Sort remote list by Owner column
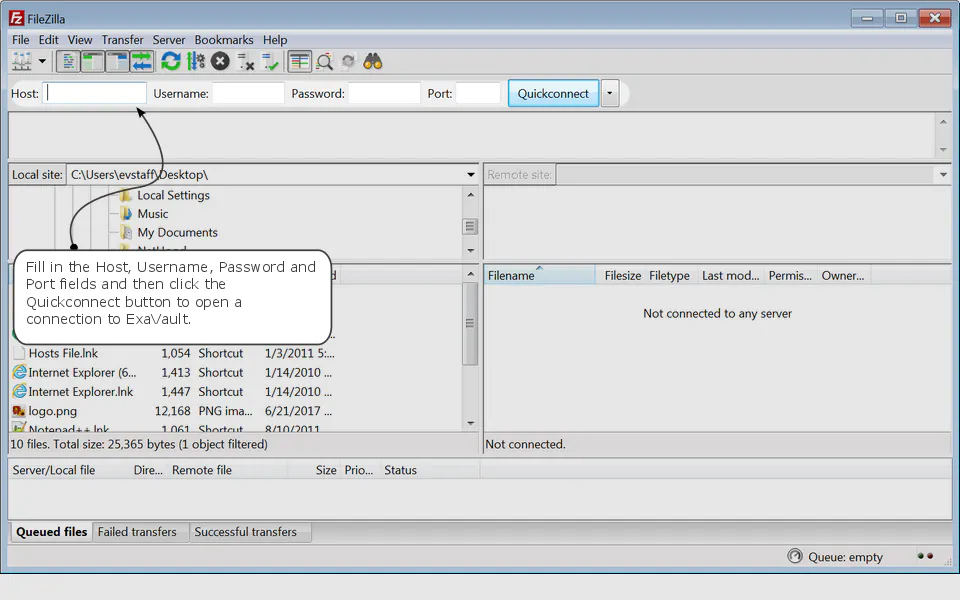This screenshot has width=960, height=600. pos(844,276)
